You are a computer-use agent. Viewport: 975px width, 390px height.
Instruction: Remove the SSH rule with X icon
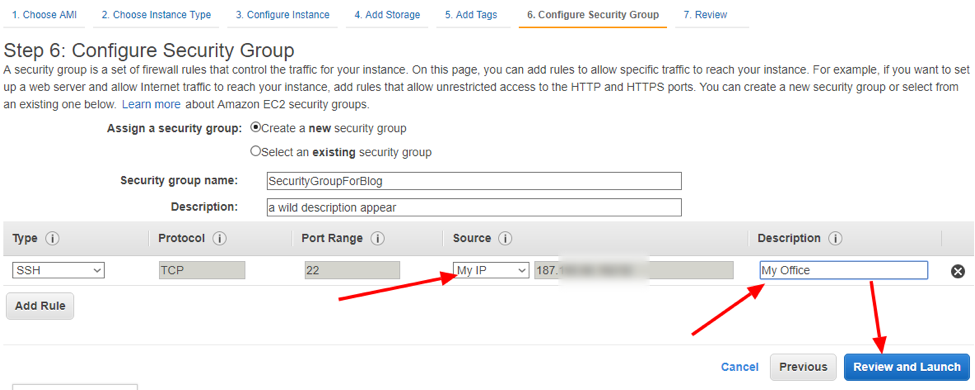click(958, 271)
